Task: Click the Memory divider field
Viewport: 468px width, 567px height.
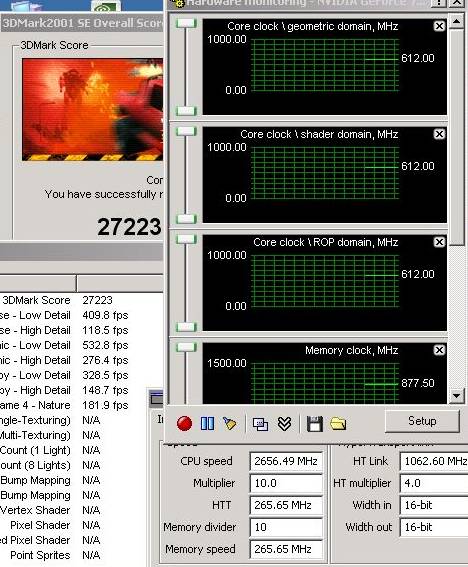Action: pos(286,527)
